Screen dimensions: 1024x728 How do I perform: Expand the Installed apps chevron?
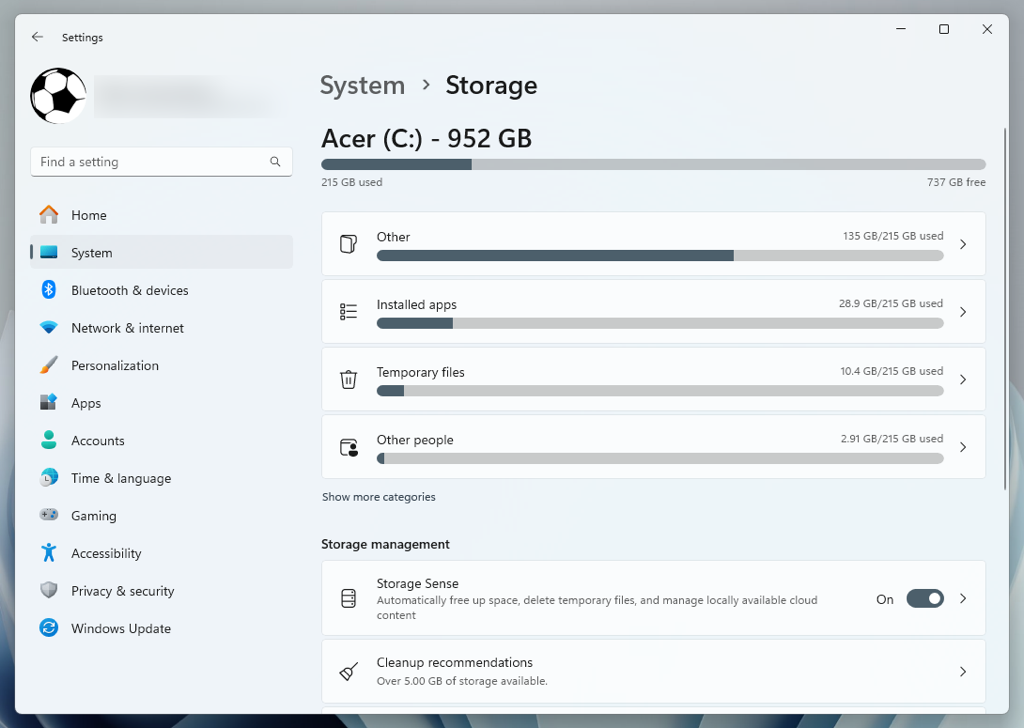tap(963, 312)
